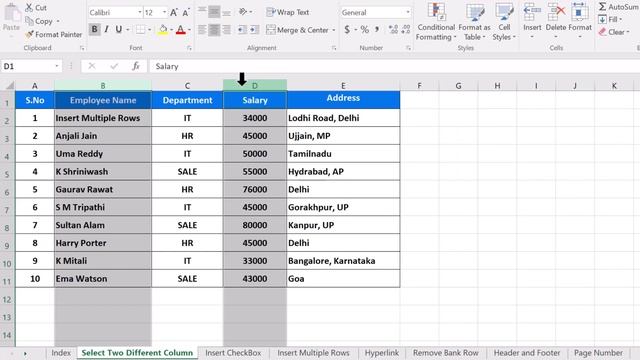Apply Accounting dollar format

click(347, 29)
